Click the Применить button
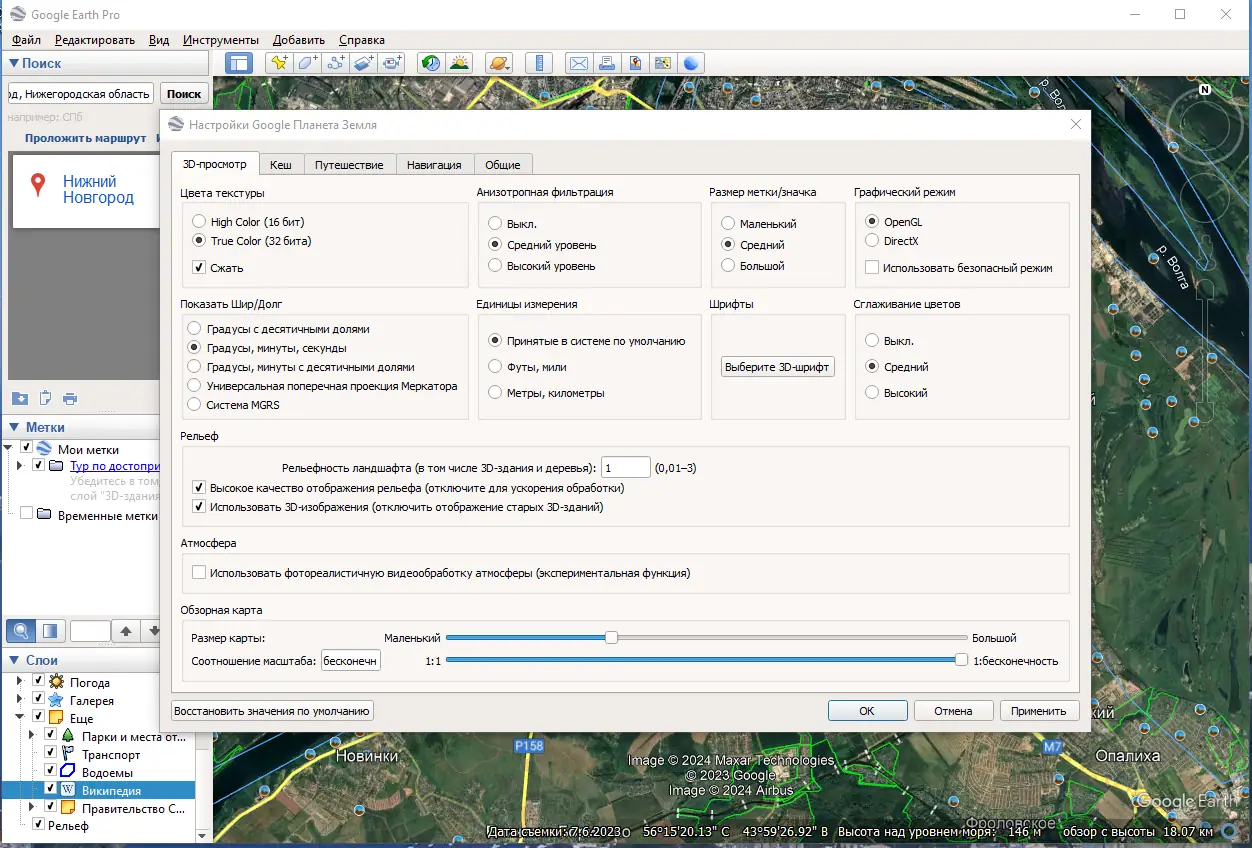Image resolution: width=1252 pixels, height=848 pixels. tap(1038, 711)
